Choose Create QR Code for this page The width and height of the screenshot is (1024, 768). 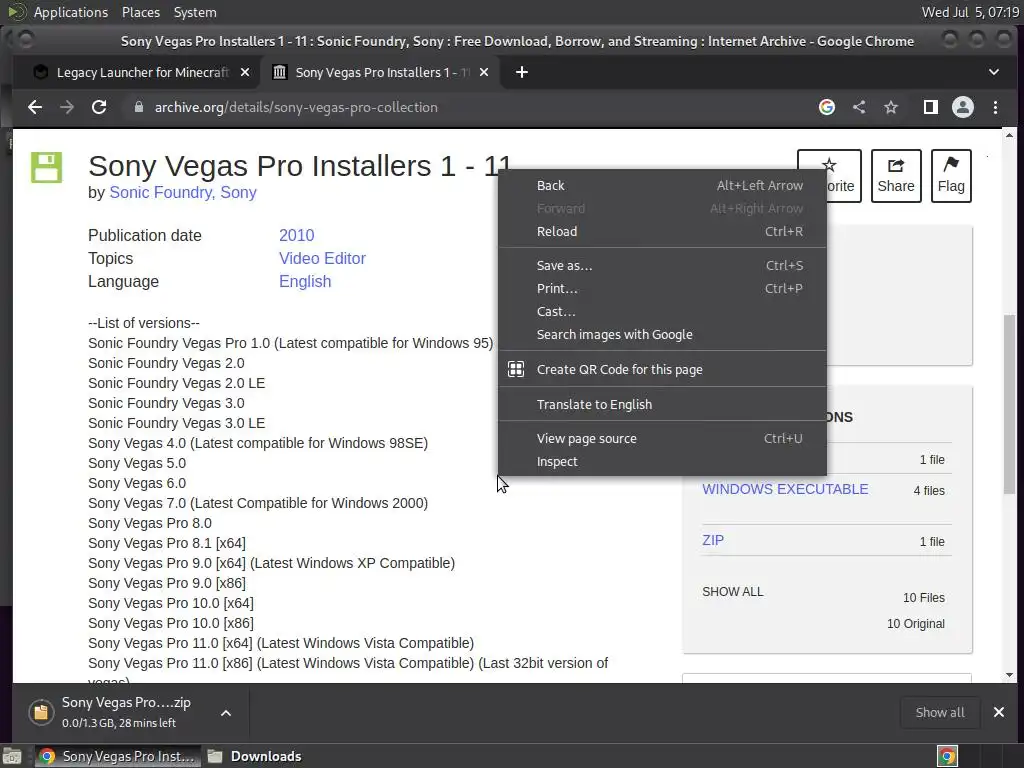click(x=662, y=369)
